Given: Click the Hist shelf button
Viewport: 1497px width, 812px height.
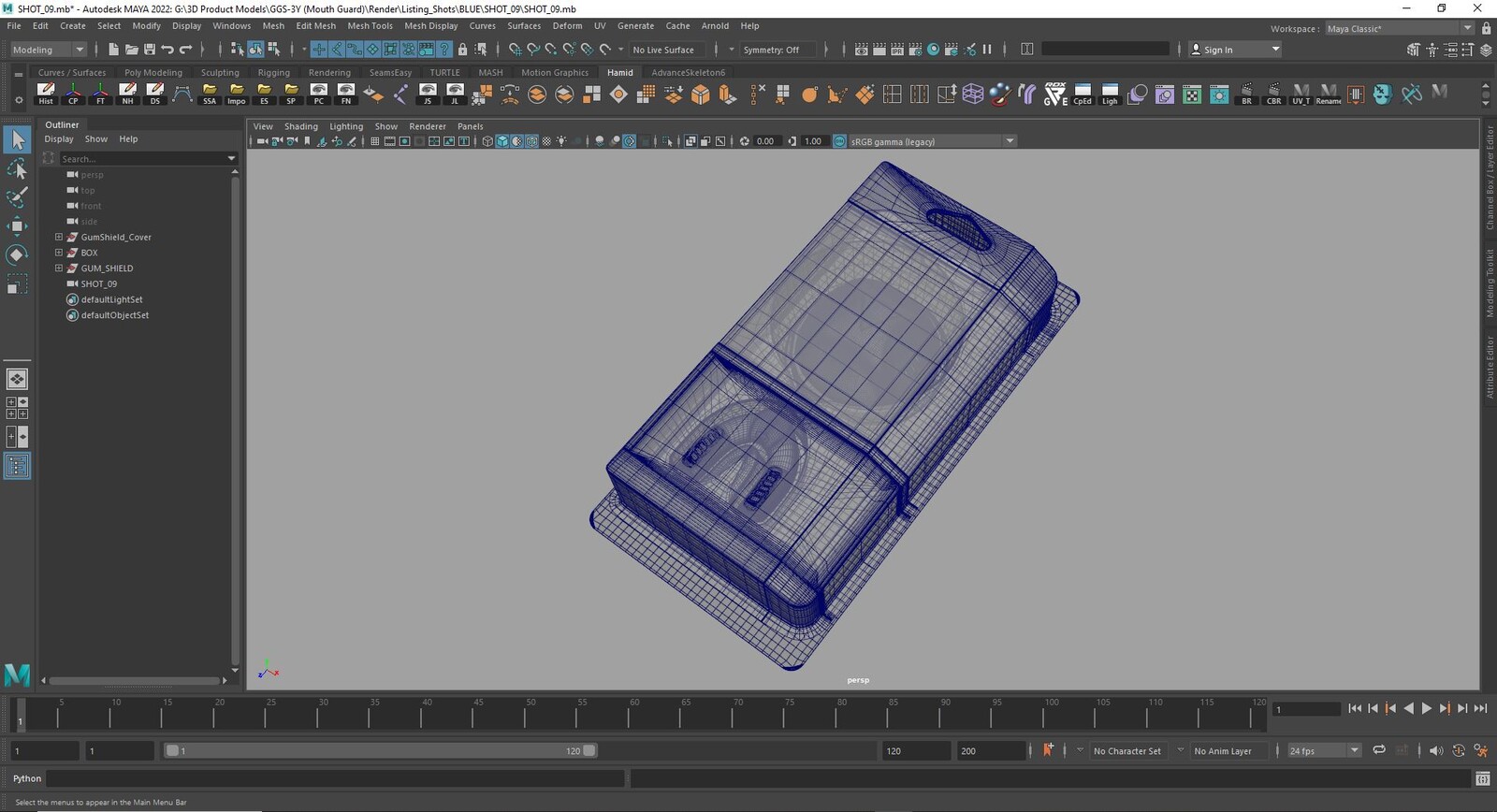Looking at the screenshot, I should click(46, 94).
